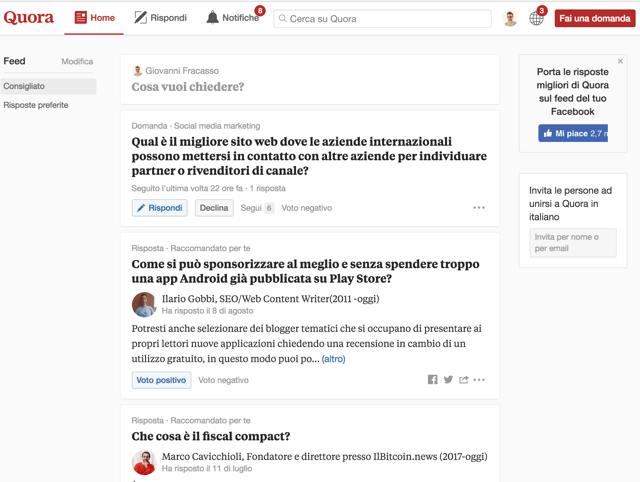Focus the Cerca su Quora search field

click(x=382, y=18)
